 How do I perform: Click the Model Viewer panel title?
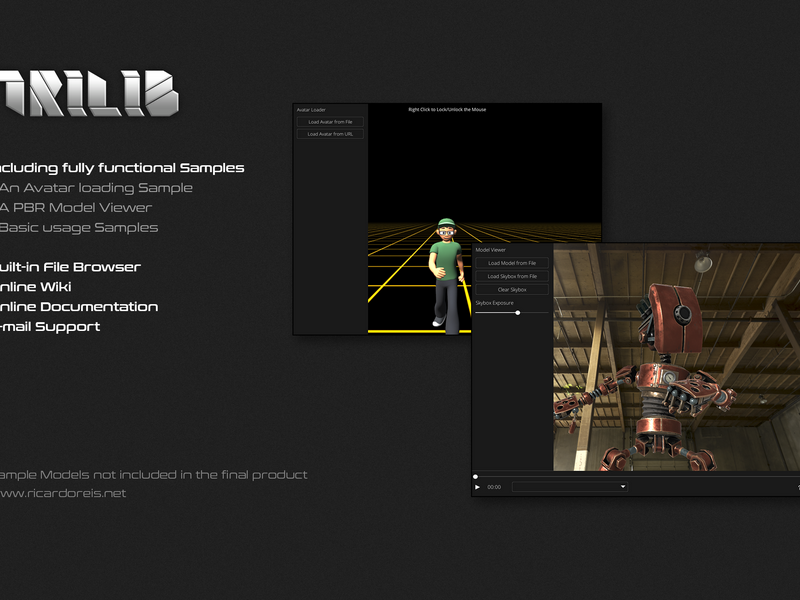(x=490, y=250)
